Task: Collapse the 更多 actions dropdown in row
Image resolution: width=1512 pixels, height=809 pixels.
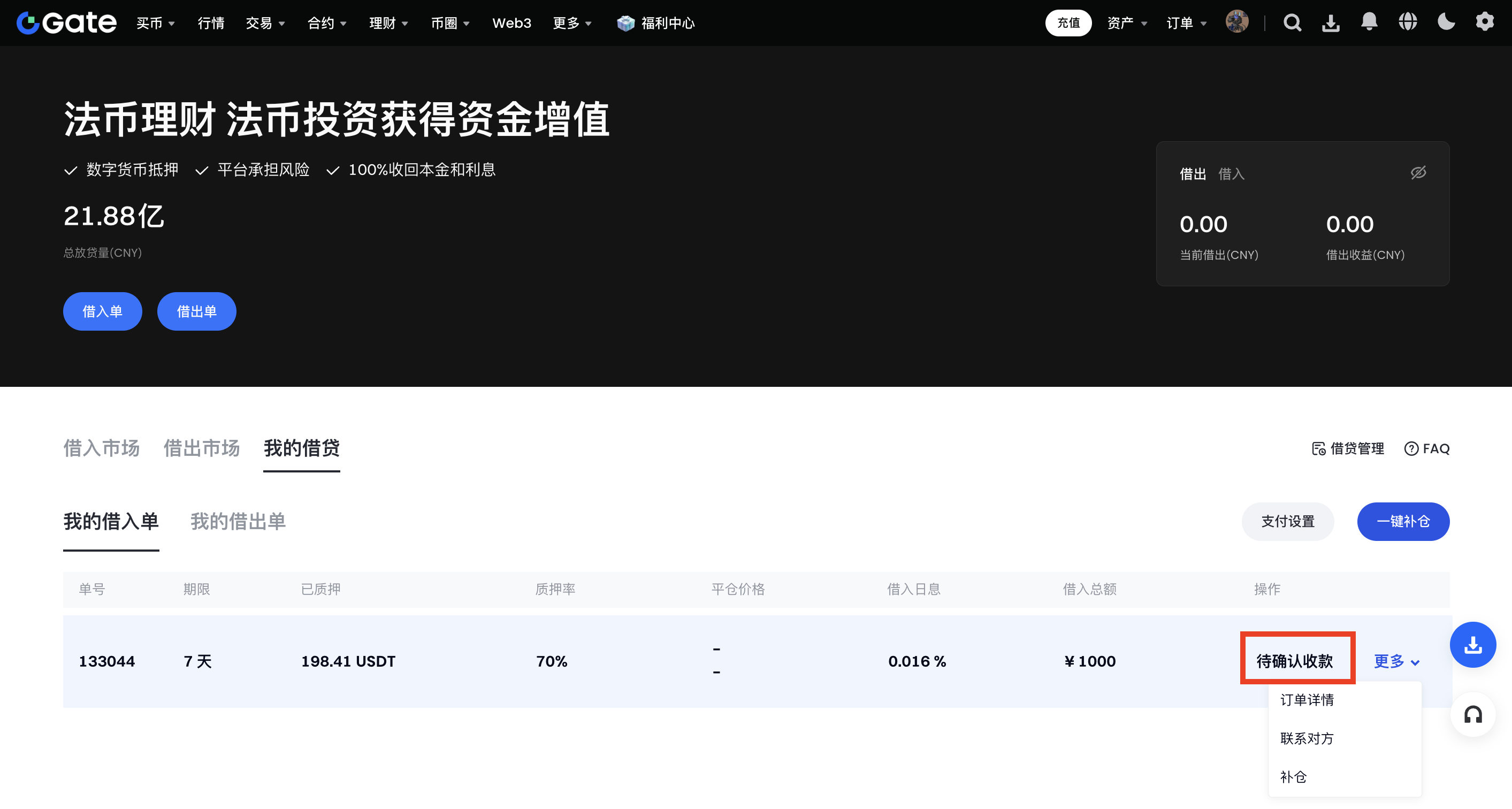Action: [x=1396, y=662]
